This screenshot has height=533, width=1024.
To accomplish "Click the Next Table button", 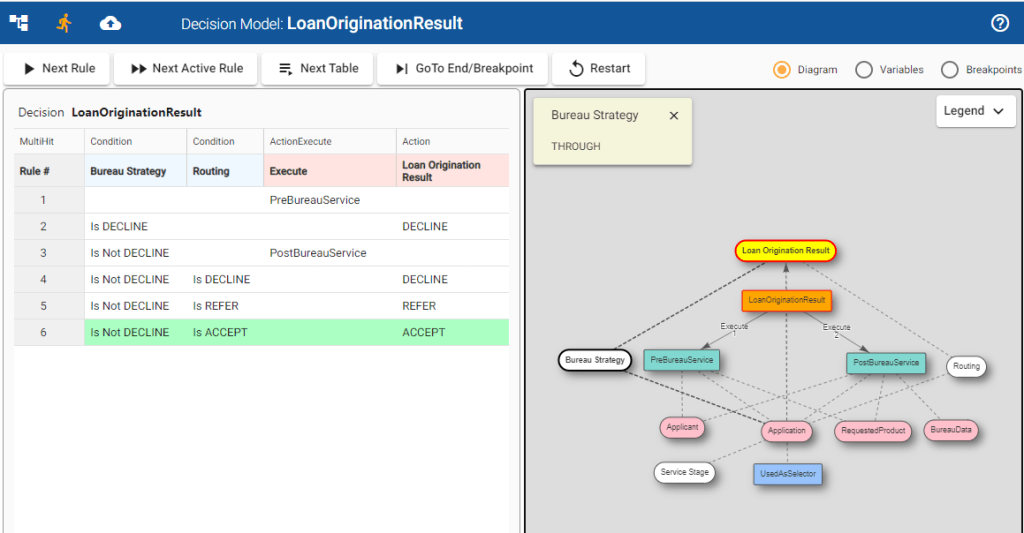I will tap(317, 69).
